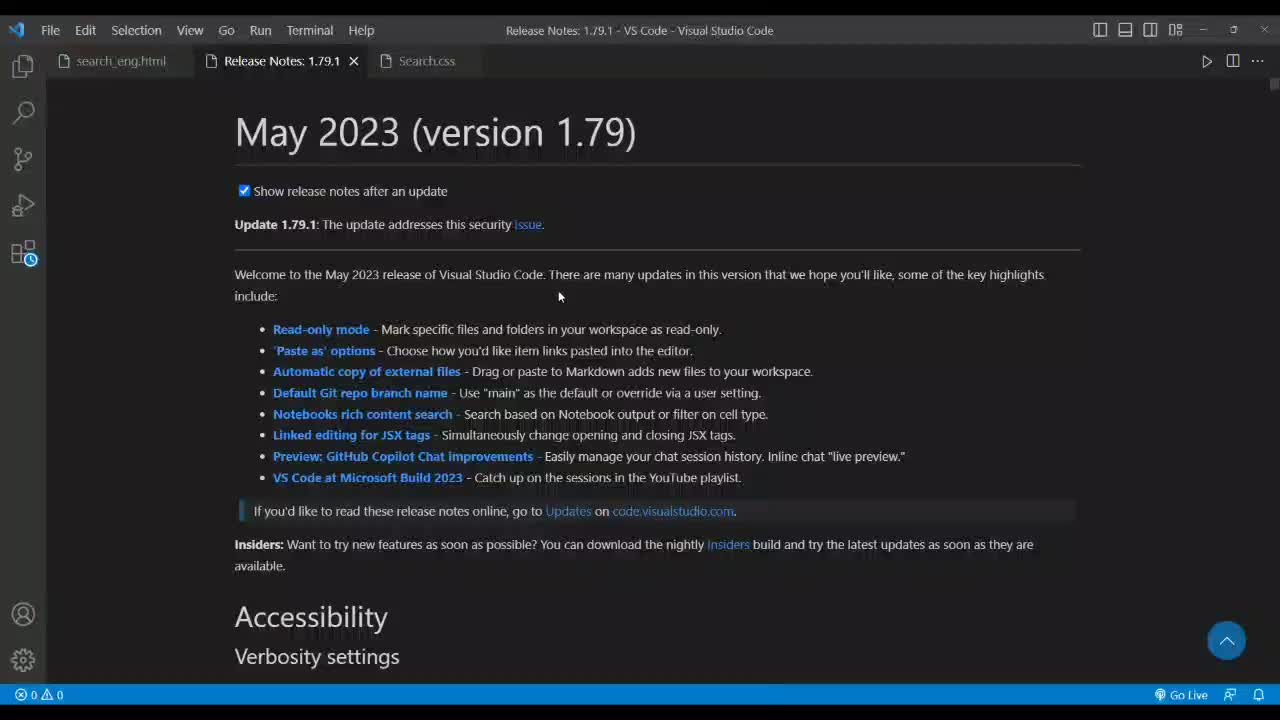Click the Updates link
The width and height of the screenshot is (1280, 720).
pyautogui.click(x=568, y=511)
